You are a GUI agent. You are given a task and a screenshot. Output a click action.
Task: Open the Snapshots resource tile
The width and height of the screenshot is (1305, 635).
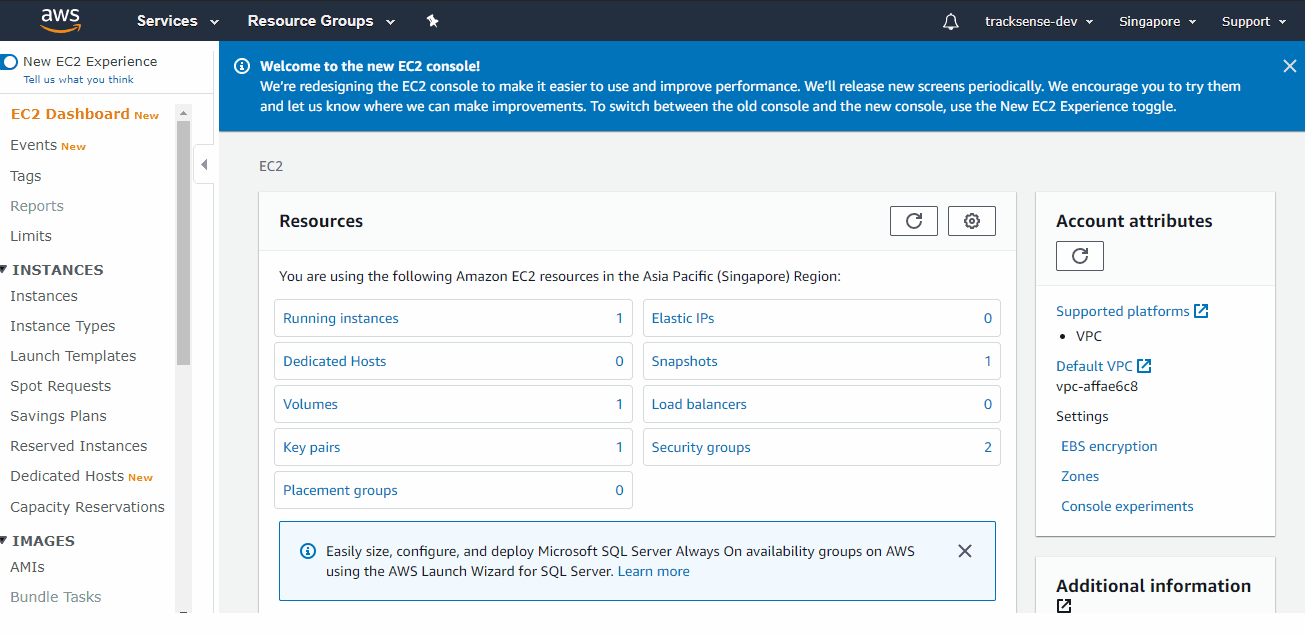pos(822,361)
